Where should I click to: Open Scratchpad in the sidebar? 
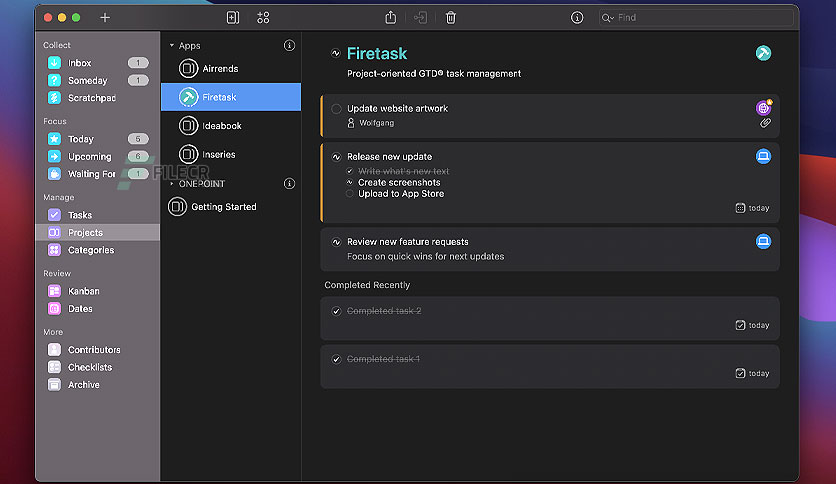pyautogui.click(x=98, y=98)
